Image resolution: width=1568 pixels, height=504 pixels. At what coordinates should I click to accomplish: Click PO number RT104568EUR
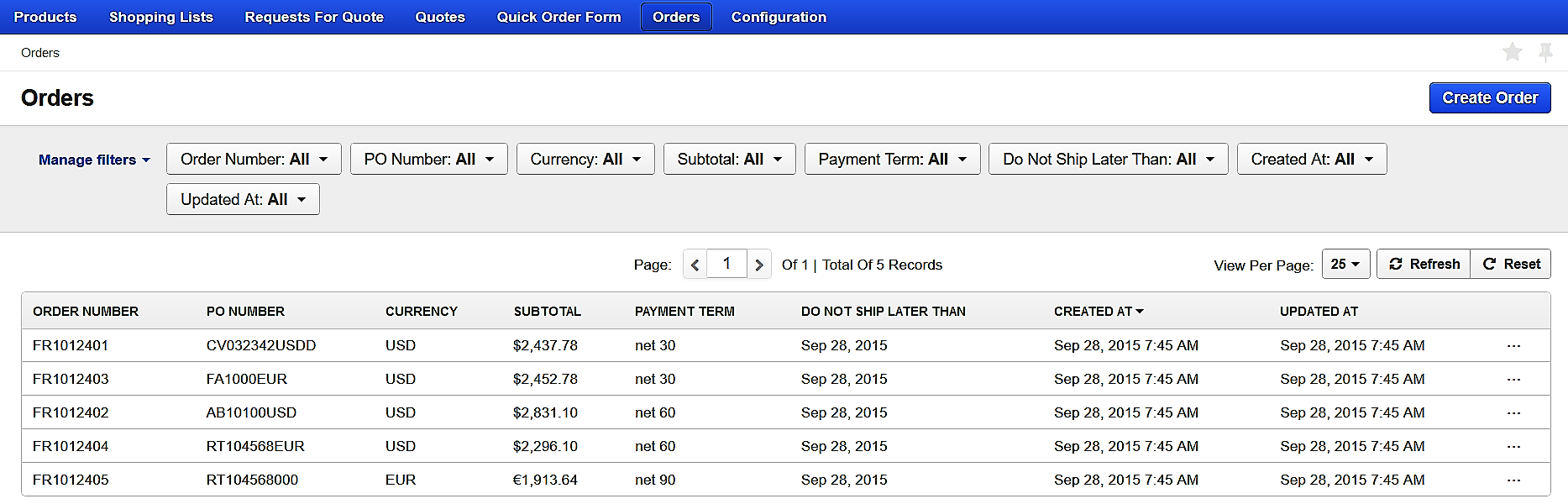[x=255, y=447]
